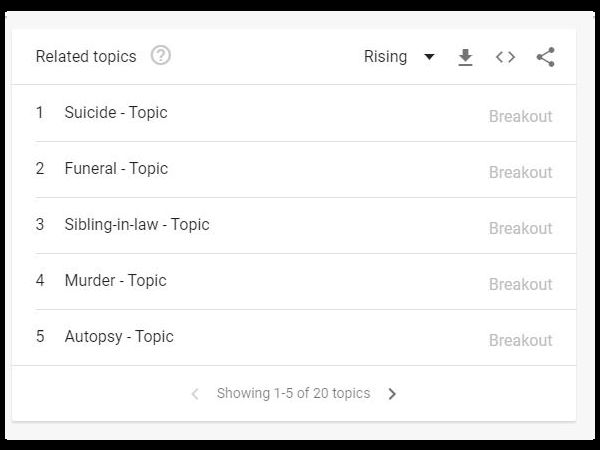
Task: Click Breakout label next to Funeral
Action: [x=520, y=172]
